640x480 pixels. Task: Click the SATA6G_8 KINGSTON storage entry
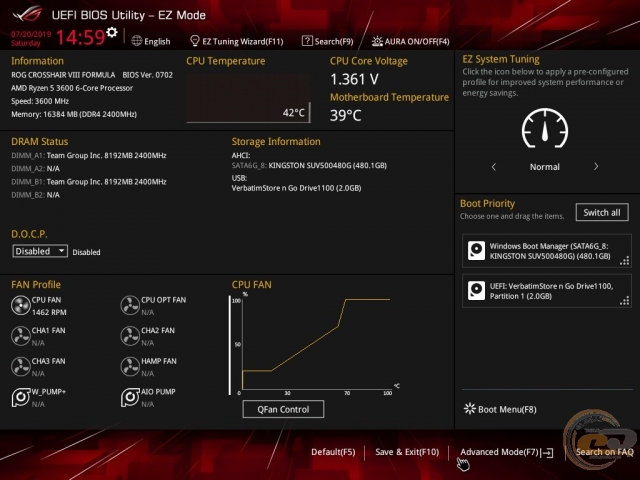pos(309,165)
